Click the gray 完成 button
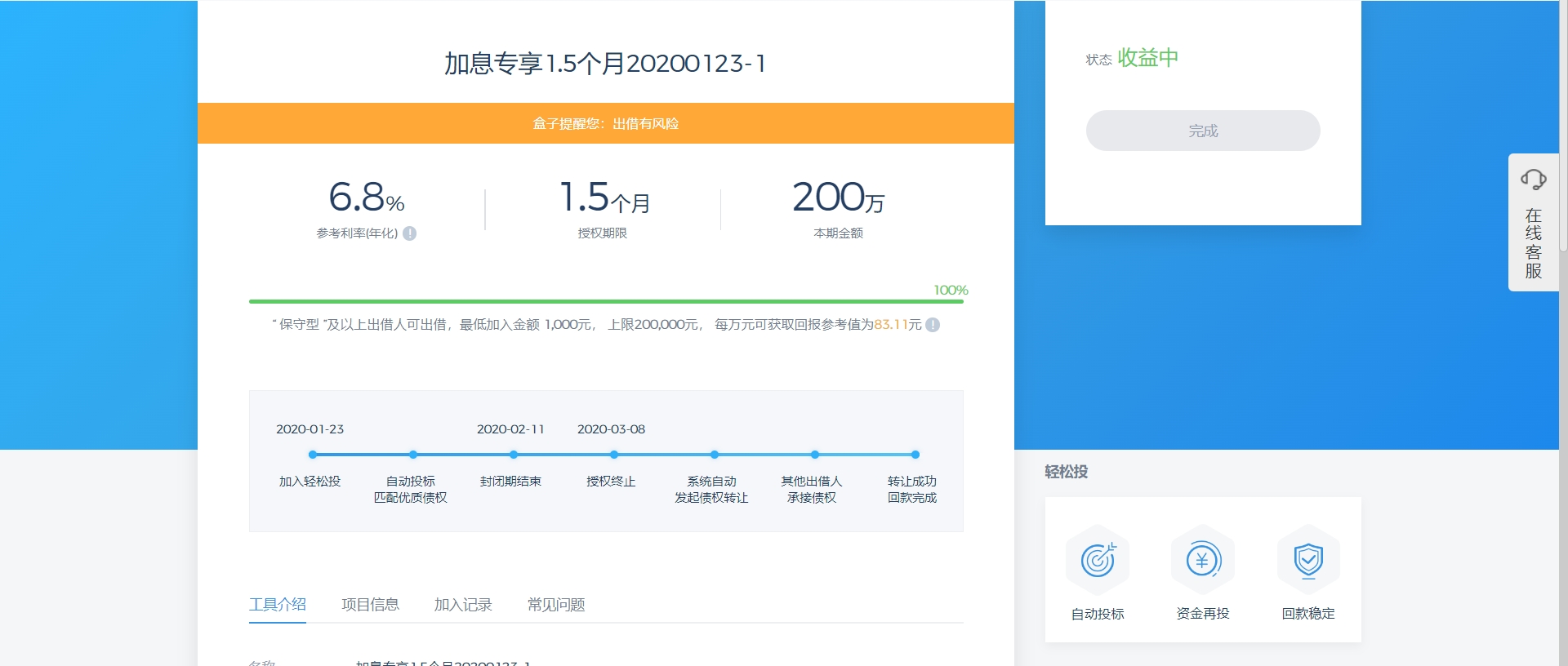 (x=1203, y=131)
